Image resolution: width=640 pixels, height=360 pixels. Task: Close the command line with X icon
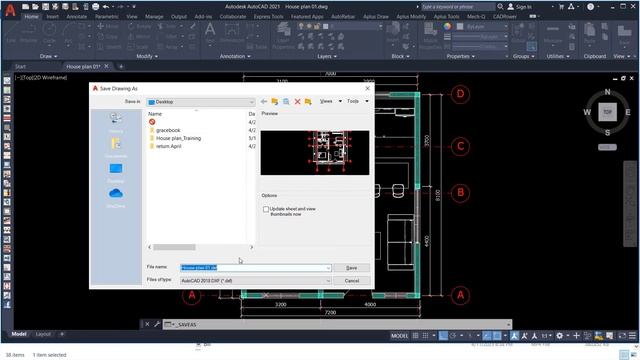click(147, 324)
